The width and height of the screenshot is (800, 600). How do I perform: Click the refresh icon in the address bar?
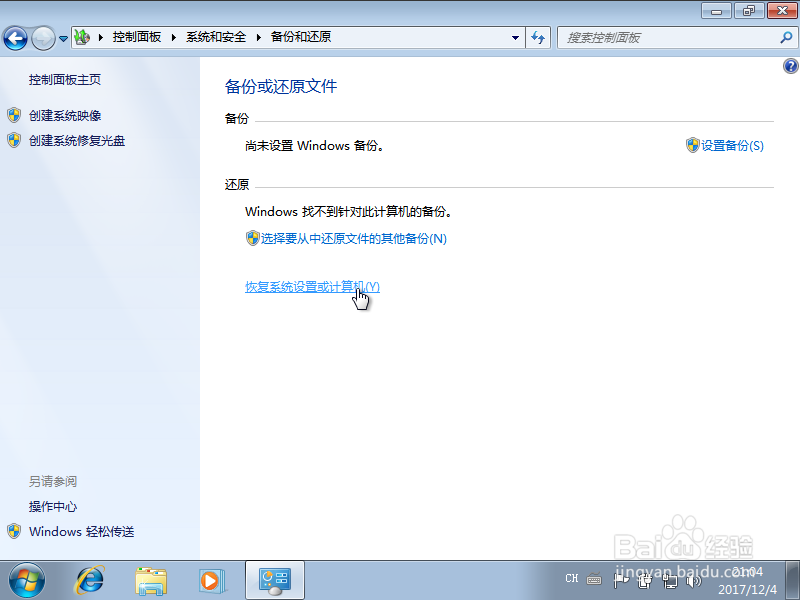tap(538, 37)
